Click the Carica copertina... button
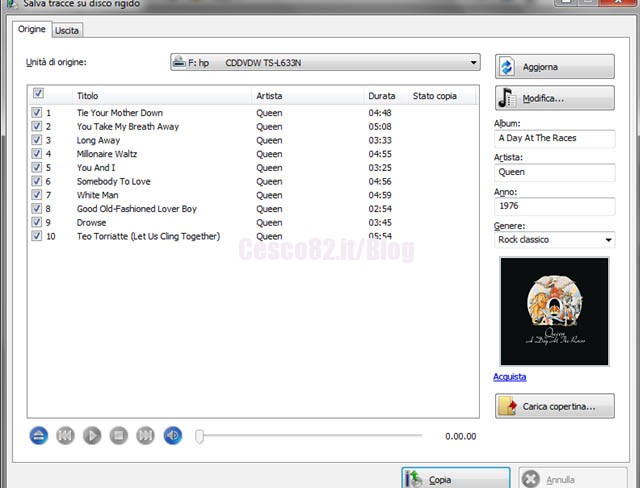Viewport: 640px width, 488px height. 555,406
